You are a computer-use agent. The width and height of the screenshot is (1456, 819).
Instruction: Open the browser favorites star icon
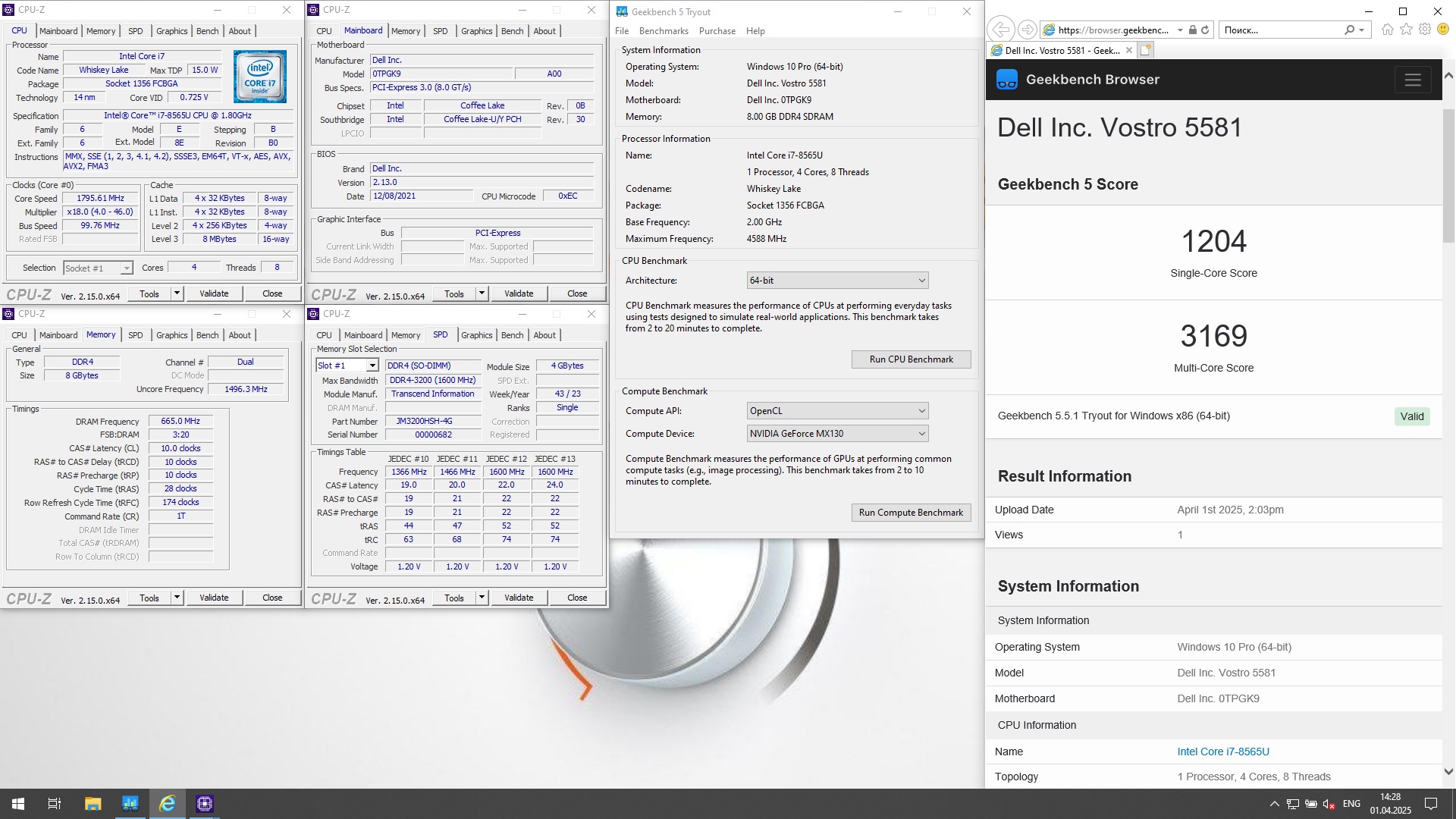(x=1406, y=30)
